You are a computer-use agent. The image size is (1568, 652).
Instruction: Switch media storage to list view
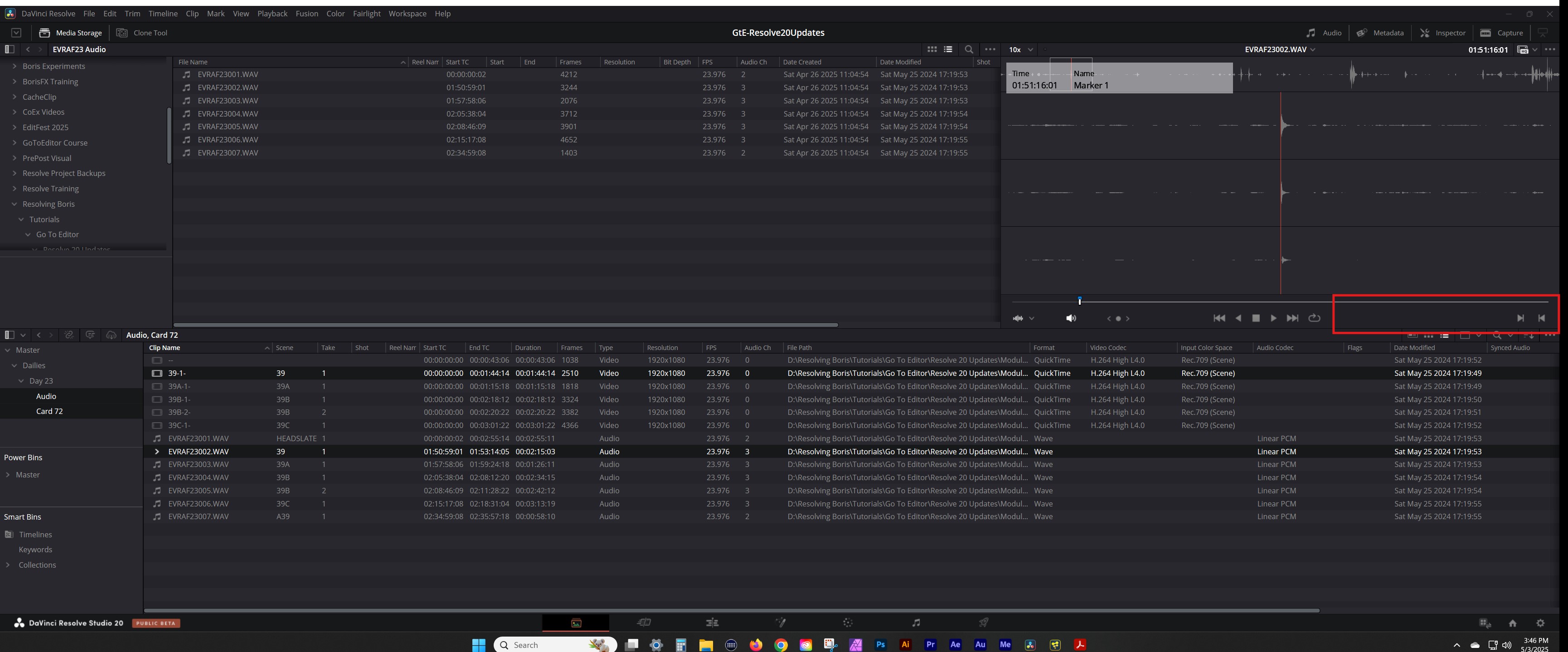point(948,49)
